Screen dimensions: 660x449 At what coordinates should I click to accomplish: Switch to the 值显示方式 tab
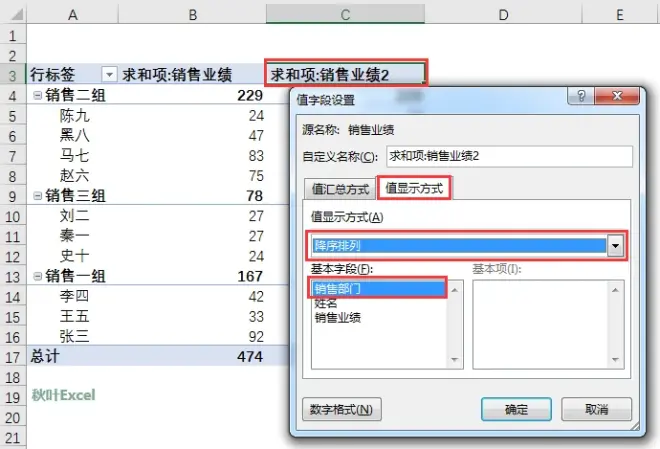coord(414,188)
